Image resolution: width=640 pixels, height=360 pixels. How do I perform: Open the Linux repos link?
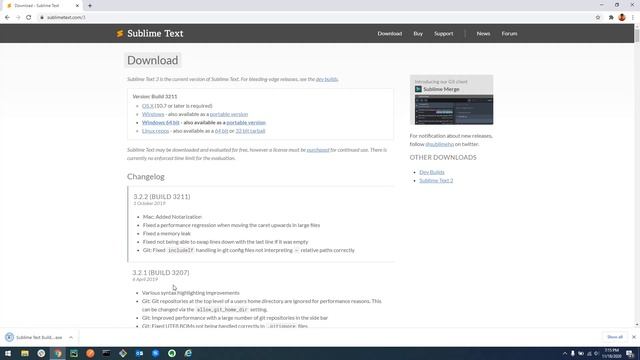156,131
